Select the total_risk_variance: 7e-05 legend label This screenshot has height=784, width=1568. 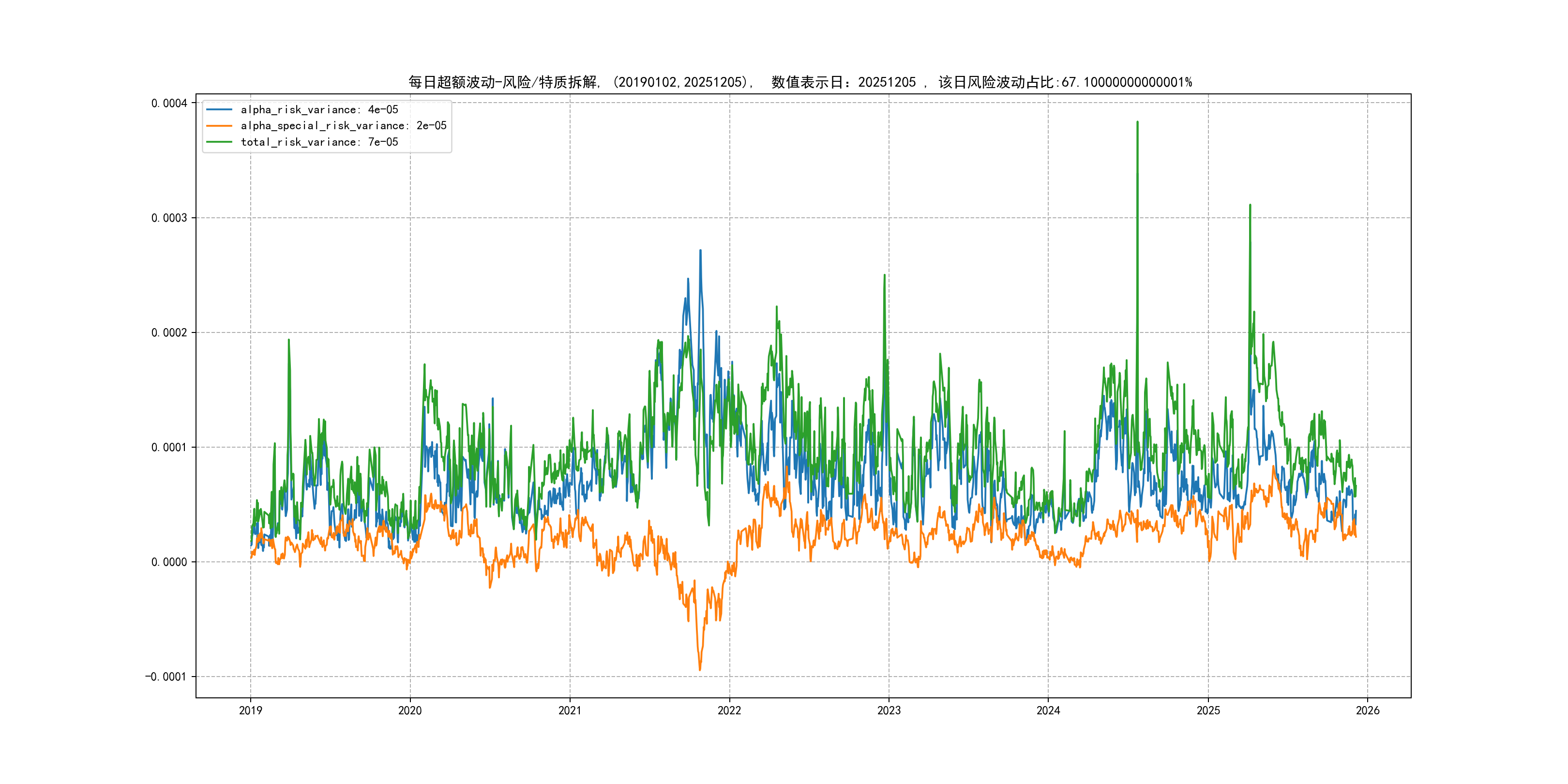point(319,142)
